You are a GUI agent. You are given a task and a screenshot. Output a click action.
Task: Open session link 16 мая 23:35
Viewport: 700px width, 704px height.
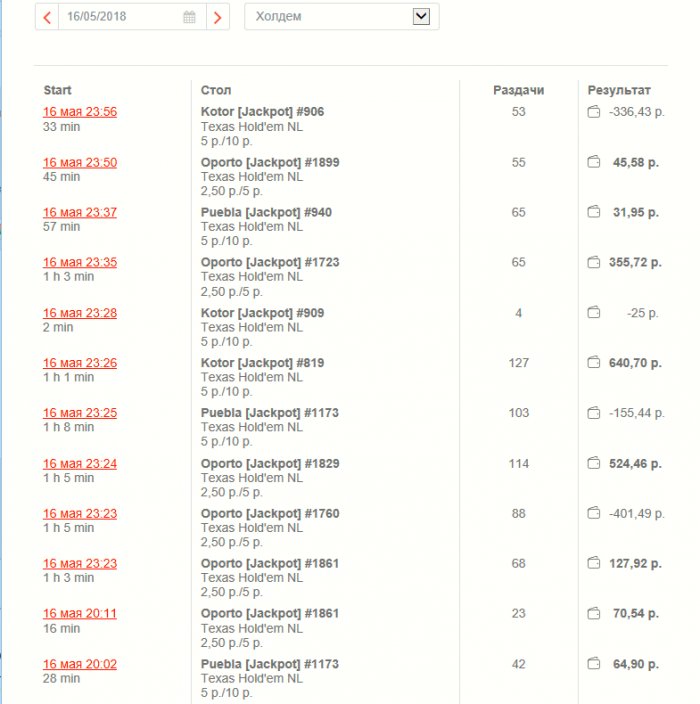[x=80, y=262]
